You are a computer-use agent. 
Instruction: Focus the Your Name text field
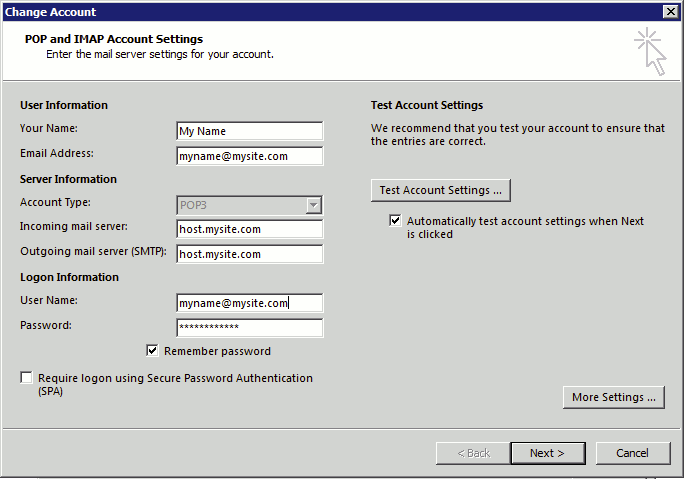point(249,131)
